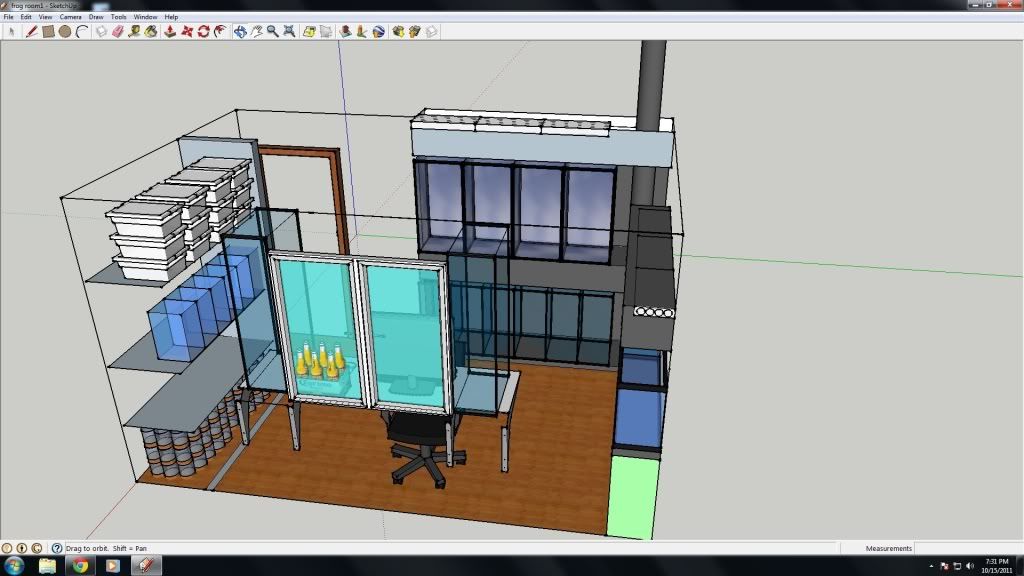
Task: Select the Pan hand tool
Action: coord(256,31)
